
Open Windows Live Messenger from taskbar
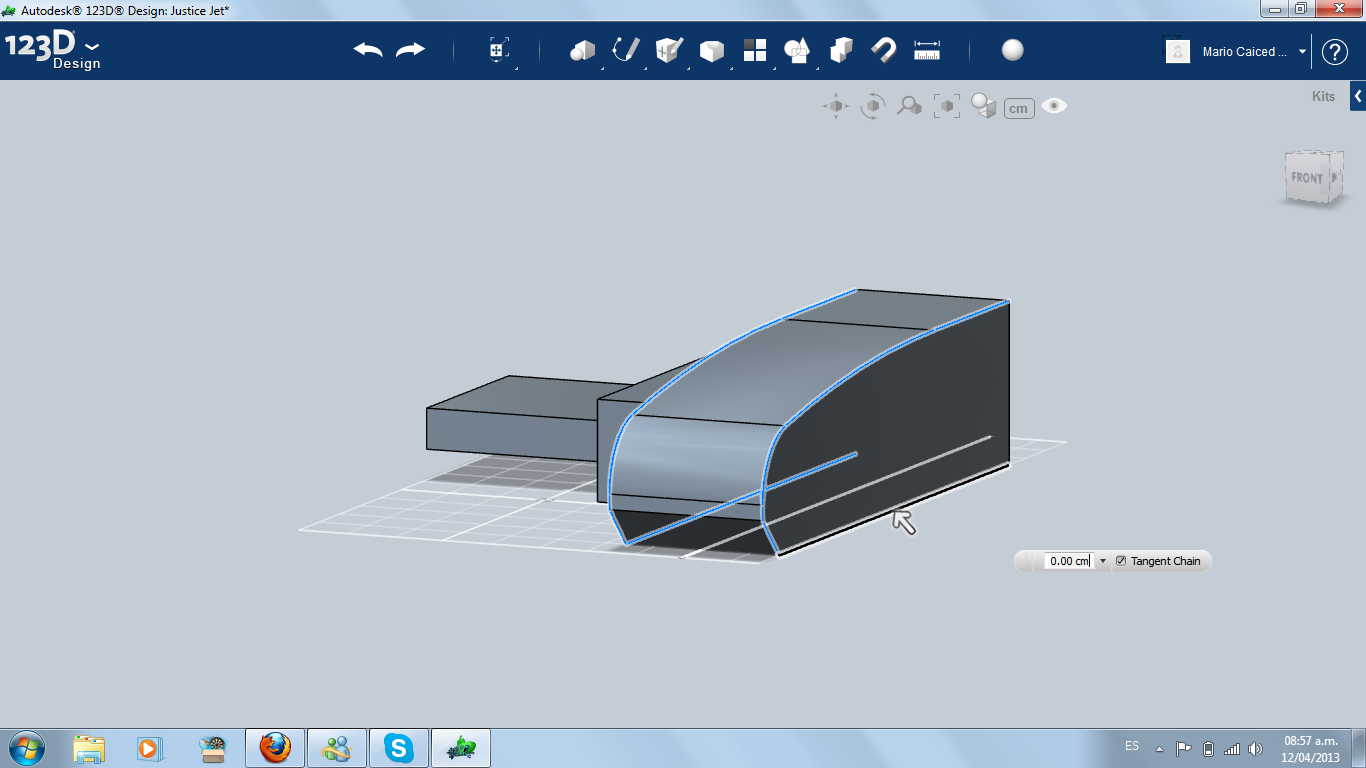point(336,748)
